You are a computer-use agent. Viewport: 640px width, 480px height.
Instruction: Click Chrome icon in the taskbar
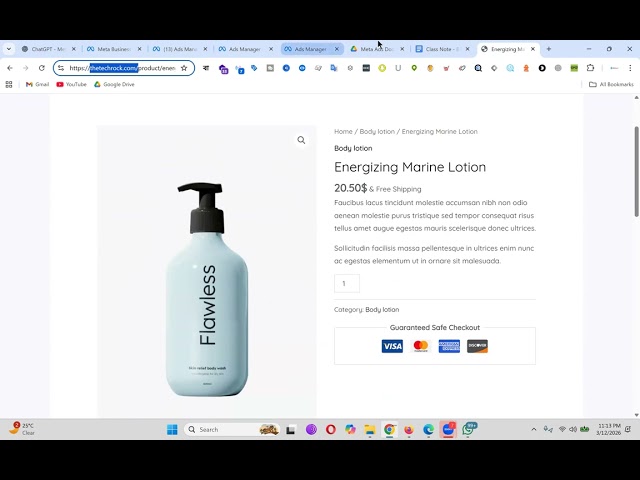[x=389, y=429]
